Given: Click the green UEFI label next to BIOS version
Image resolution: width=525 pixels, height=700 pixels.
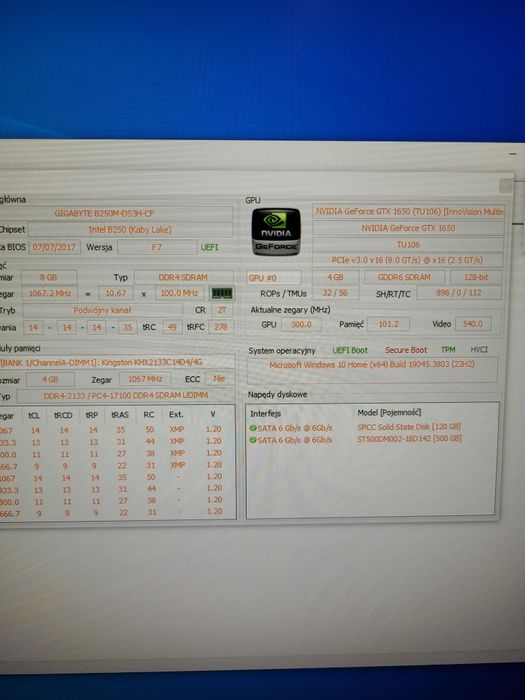Looking at the screenshot, I should point(209,247).
